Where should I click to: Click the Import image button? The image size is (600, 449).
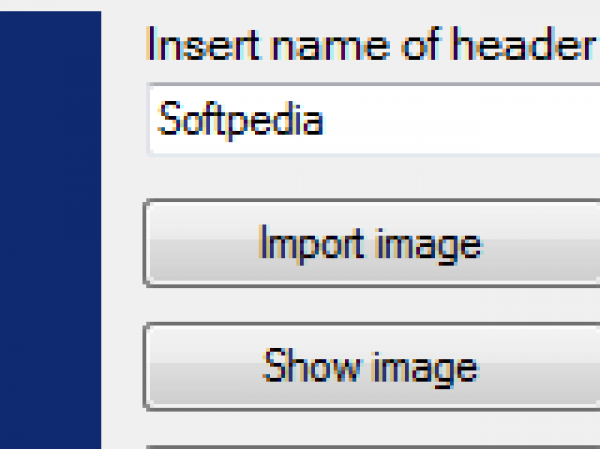pyautogui.click(x=370, y=244)
